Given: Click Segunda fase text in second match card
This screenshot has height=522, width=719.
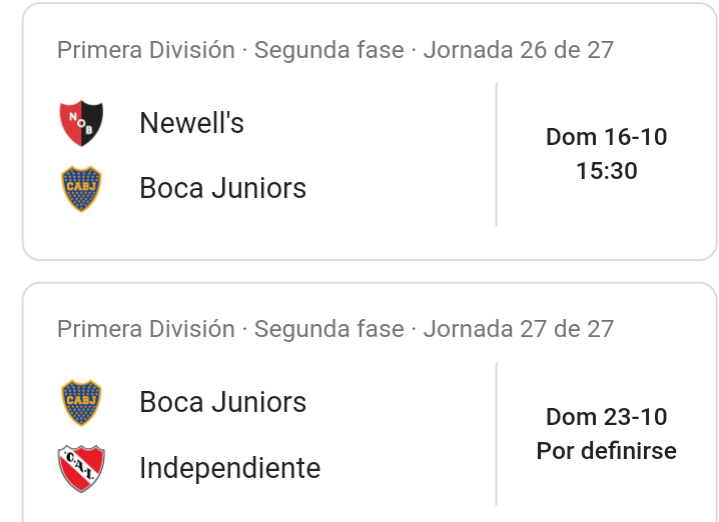Looking at the screenshot, I should 329,329.
